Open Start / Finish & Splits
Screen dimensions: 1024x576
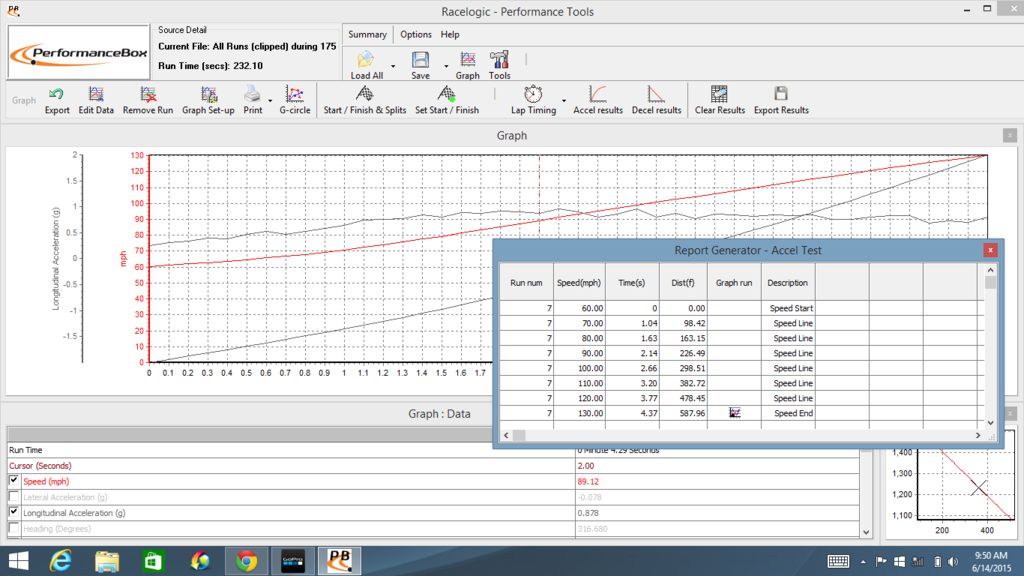tap(364, 100)
